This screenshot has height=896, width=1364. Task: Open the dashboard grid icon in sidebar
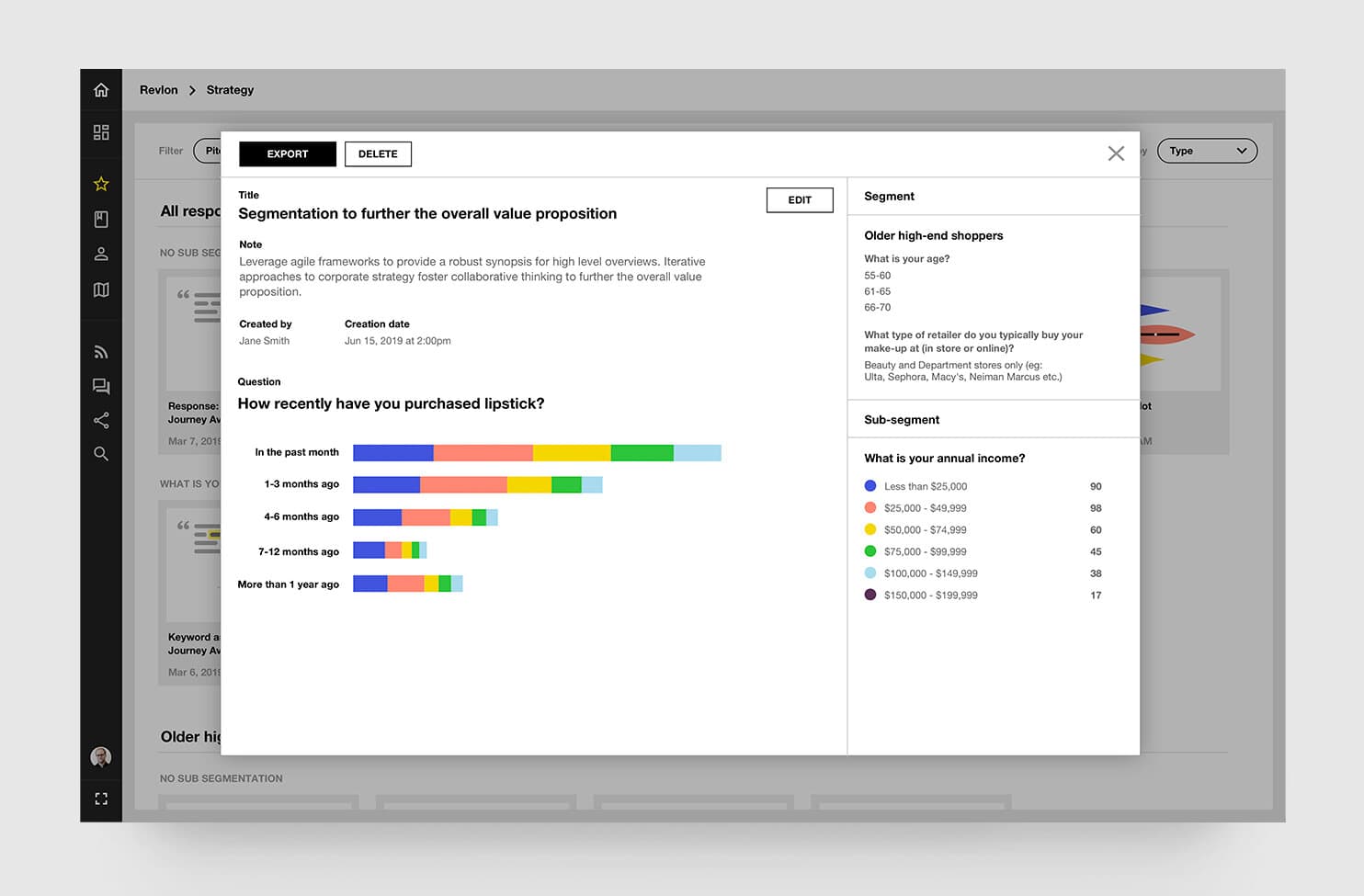(x=101, y=132)
